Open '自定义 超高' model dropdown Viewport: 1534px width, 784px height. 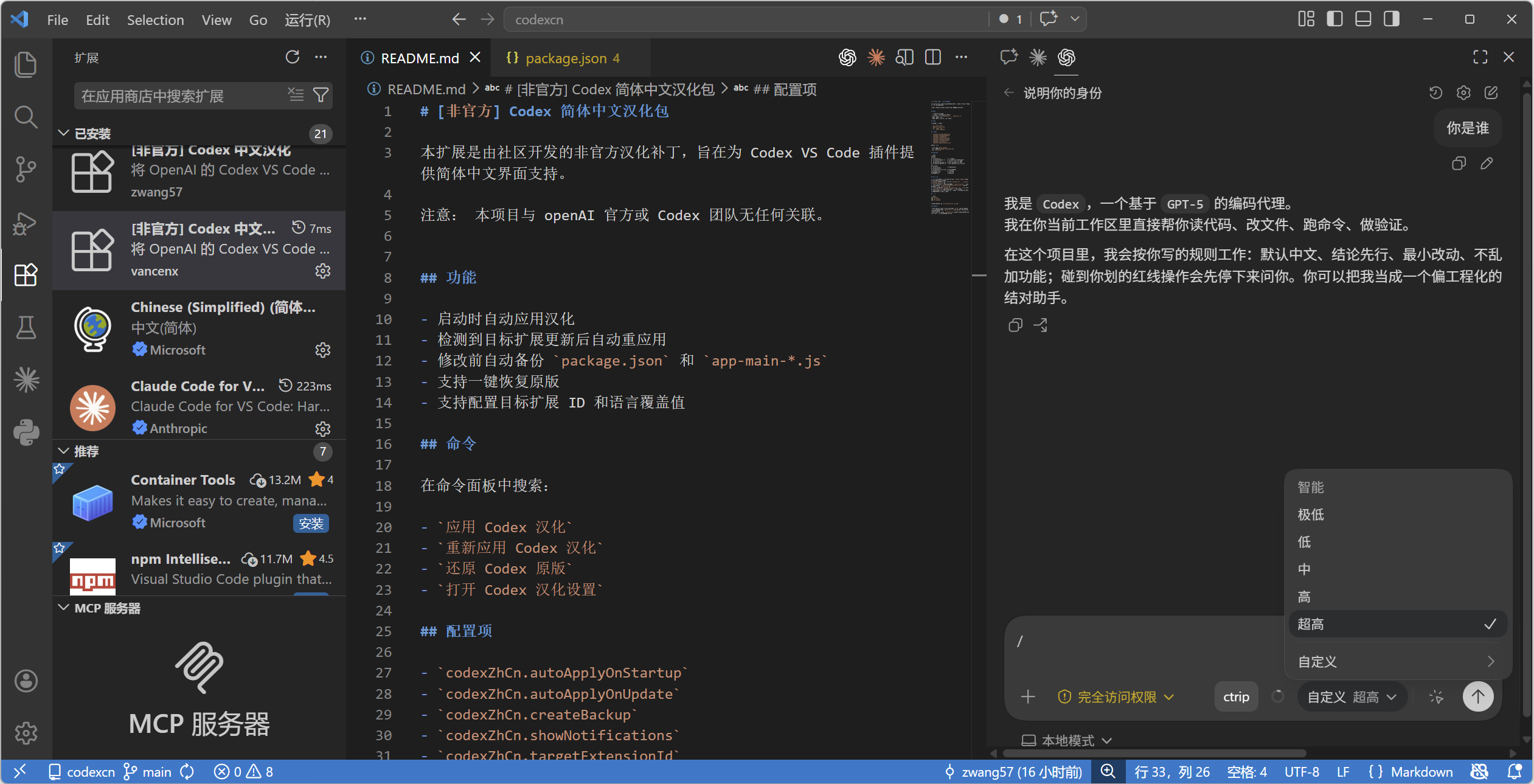tap(1352, 697)
